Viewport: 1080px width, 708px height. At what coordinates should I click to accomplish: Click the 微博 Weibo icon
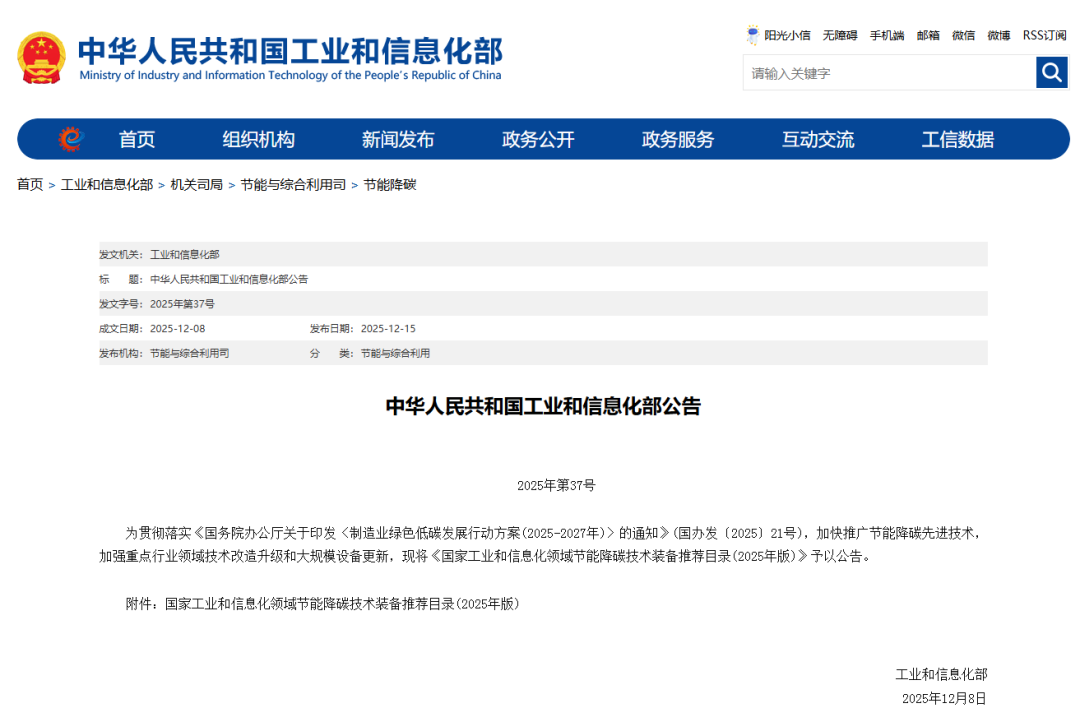coord(998,35)
